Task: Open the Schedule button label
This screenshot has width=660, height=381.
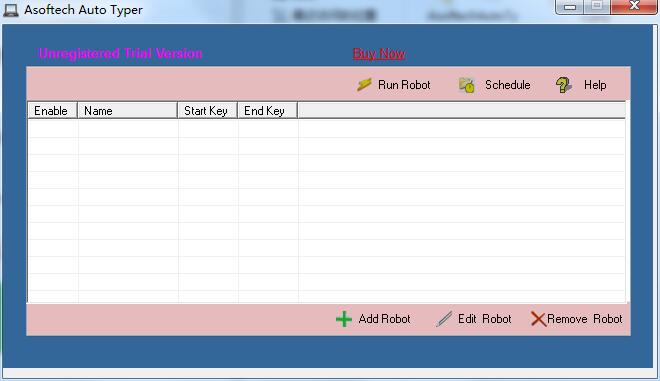Action: click(507, 85)
